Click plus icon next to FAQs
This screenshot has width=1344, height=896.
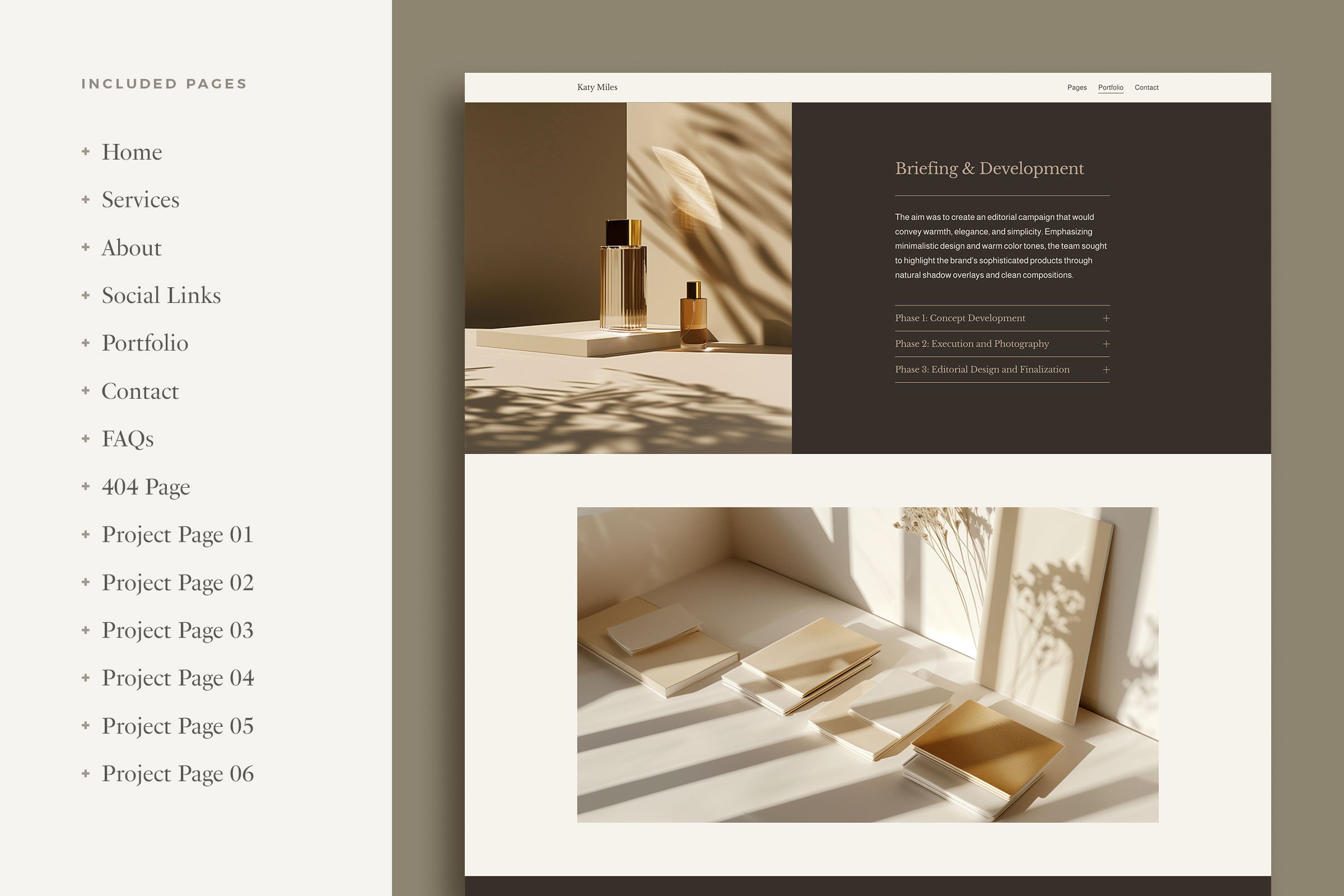click(86, 439)
